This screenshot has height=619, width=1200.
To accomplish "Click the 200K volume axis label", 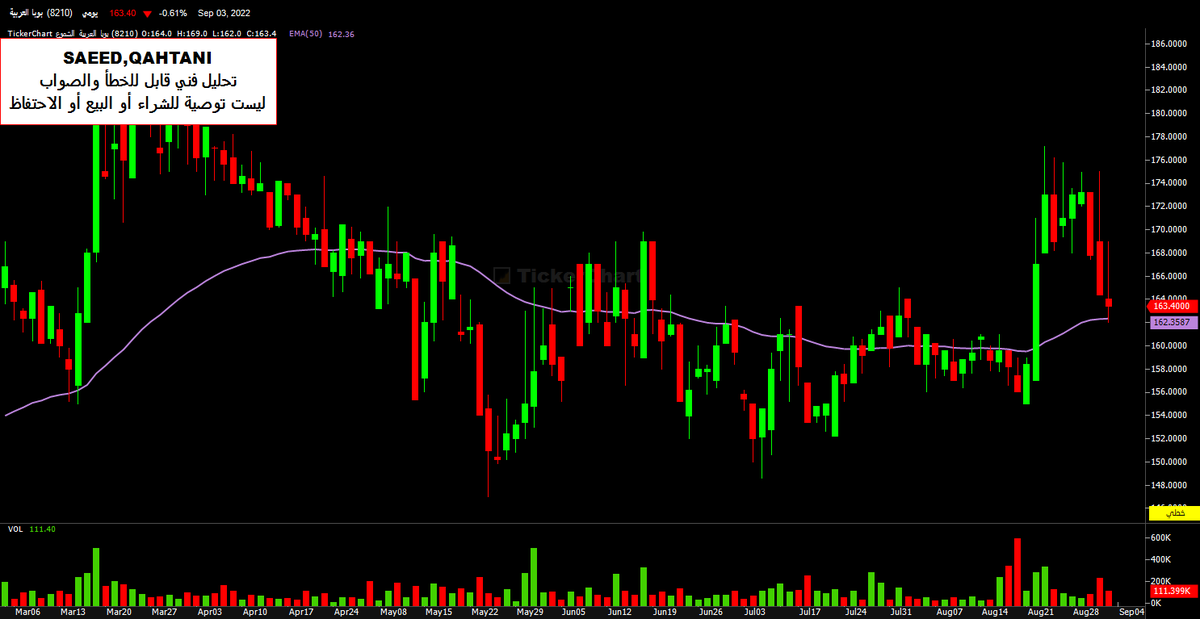I will coord(1162,581).
